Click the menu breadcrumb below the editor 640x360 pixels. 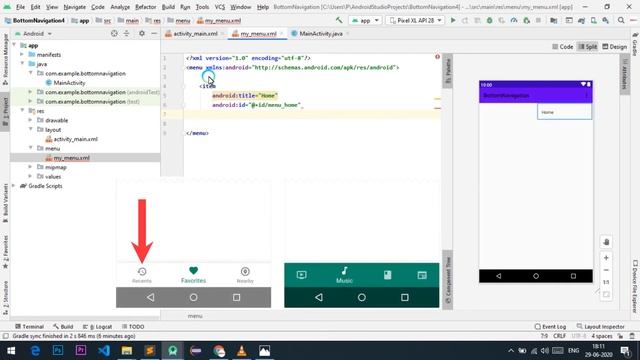(195, 316)
